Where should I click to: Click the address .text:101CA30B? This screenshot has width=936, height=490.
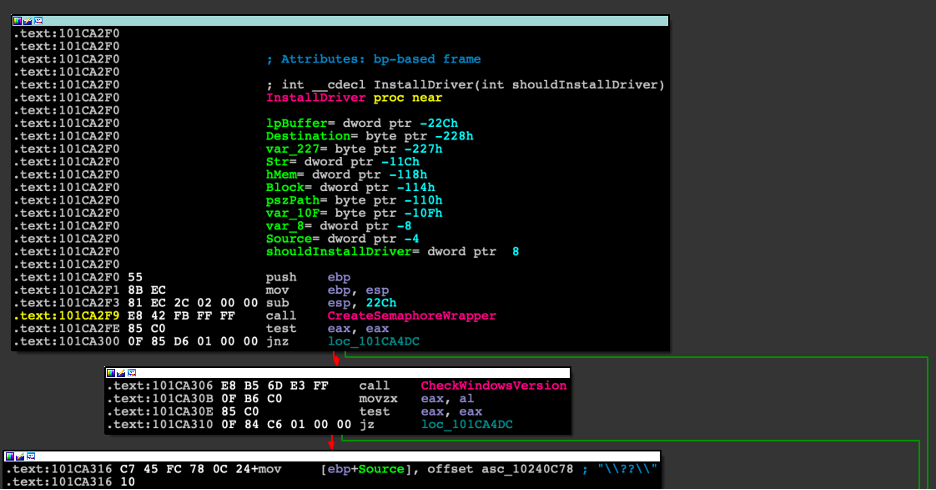tap(159, 399)
